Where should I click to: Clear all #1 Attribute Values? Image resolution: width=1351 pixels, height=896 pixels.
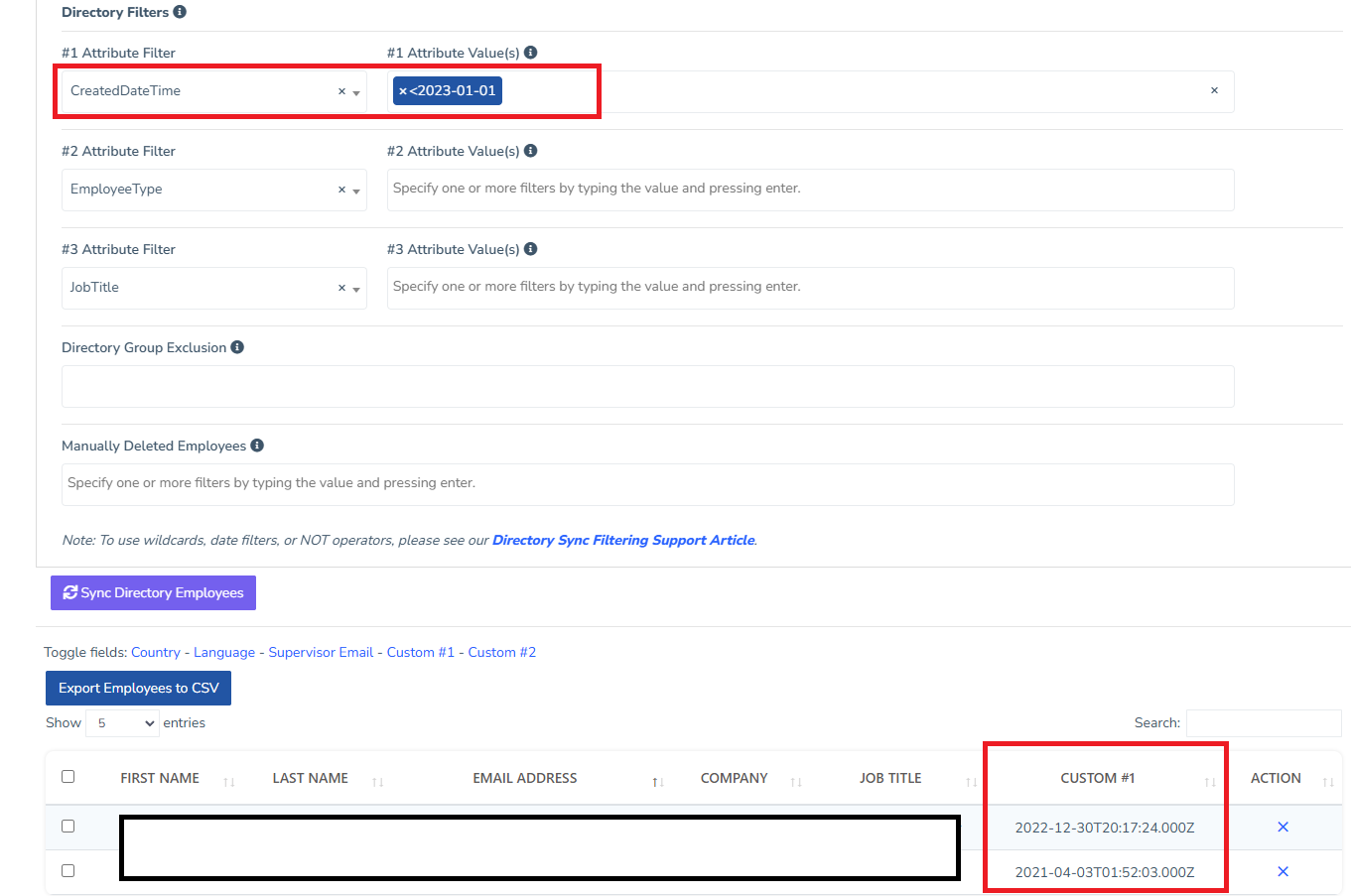click(x=1214, y=90)
